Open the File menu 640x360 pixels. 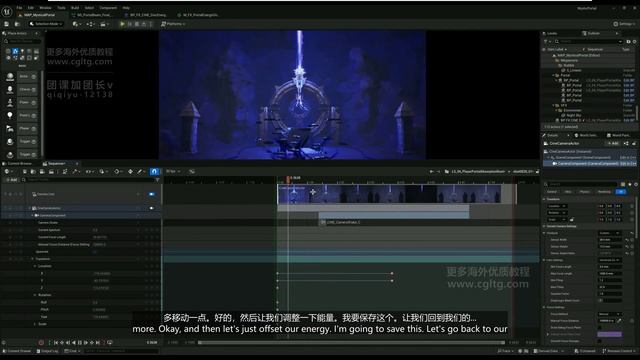tap(19, 8)
